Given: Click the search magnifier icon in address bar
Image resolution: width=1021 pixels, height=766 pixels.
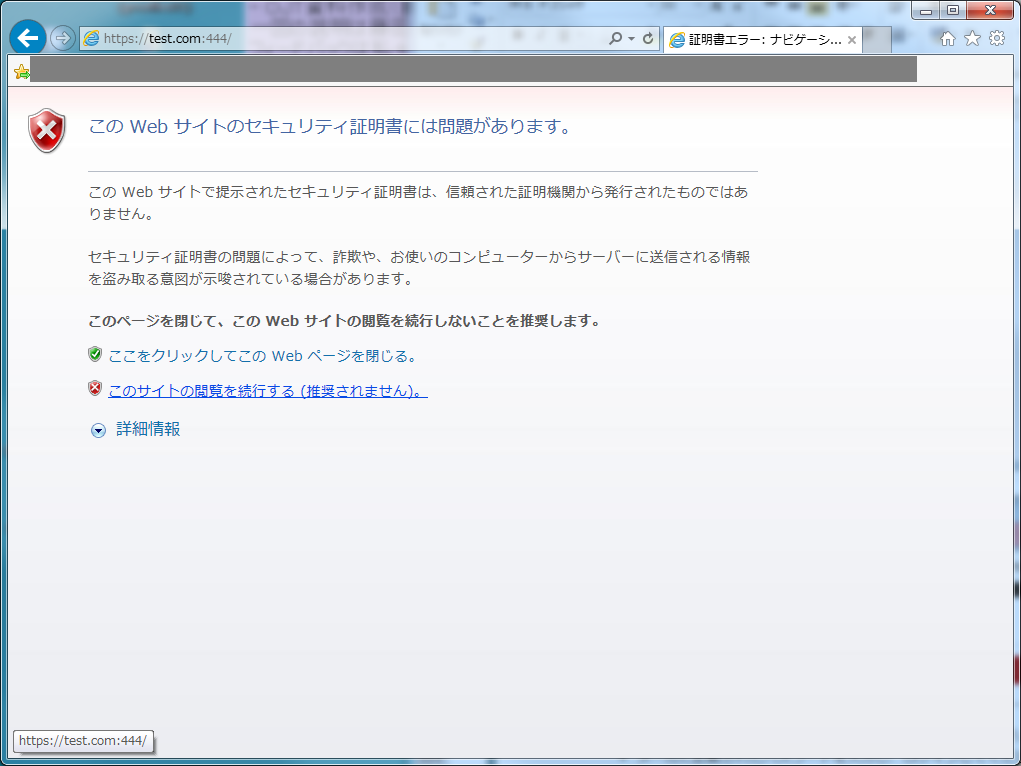Looking at the screenshot, I should 615,38.
